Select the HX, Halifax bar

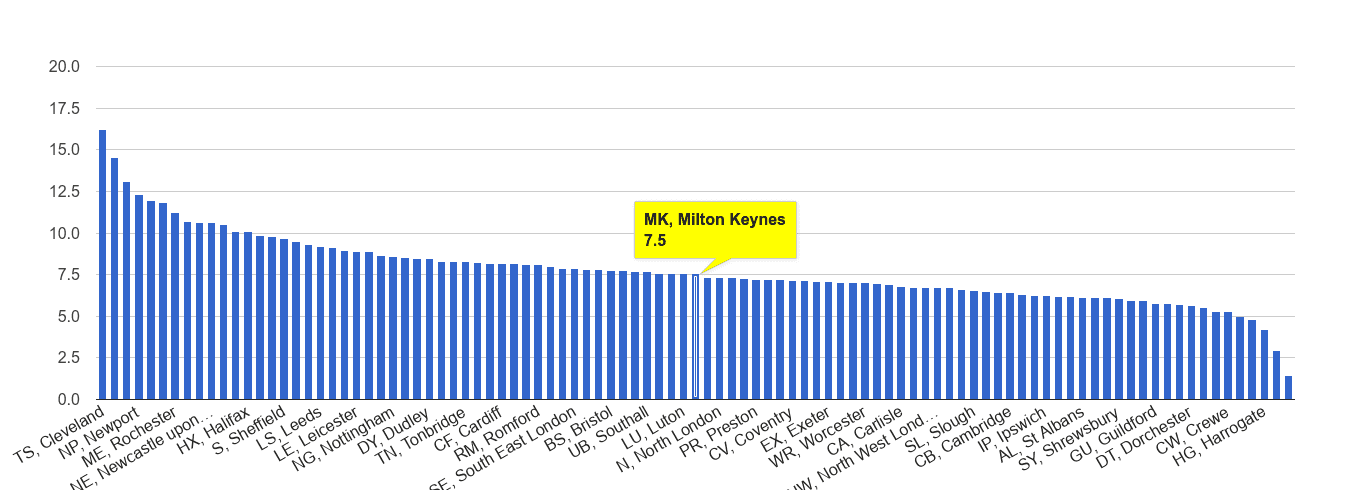(x=248, y=316)
